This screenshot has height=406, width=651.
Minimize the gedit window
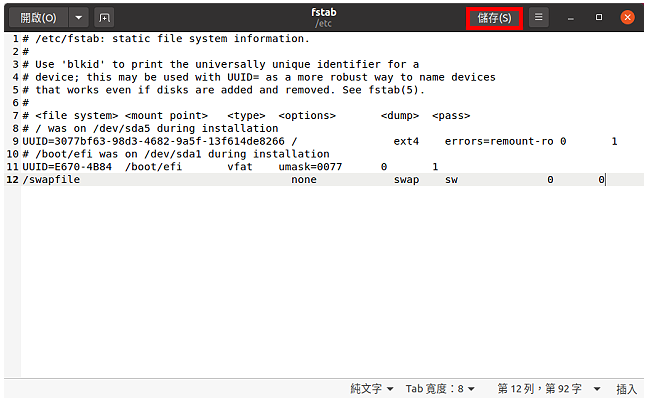tap(571, 18)
